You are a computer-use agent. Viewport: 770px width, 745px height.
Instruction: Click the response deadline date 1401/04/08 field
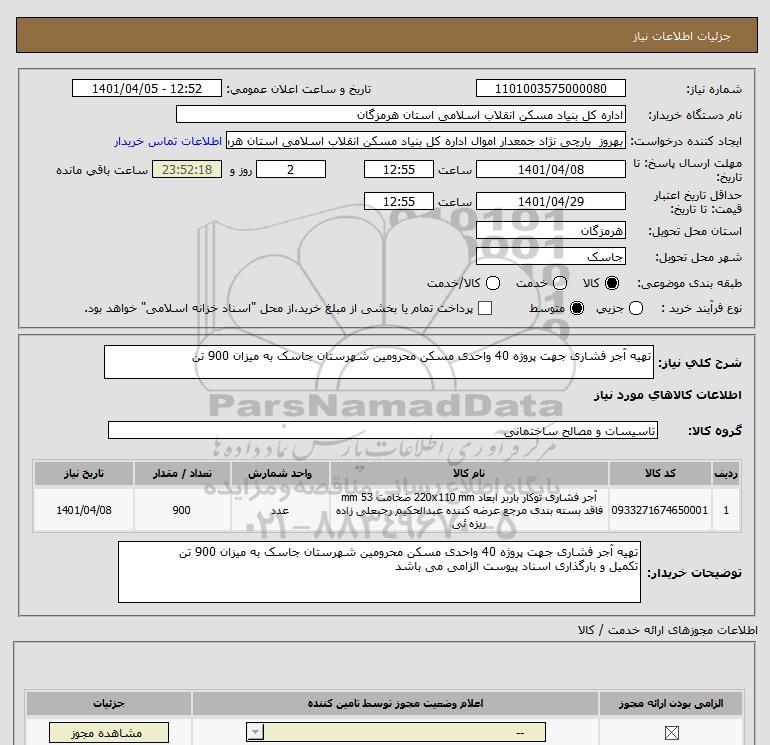pos(550,169)
